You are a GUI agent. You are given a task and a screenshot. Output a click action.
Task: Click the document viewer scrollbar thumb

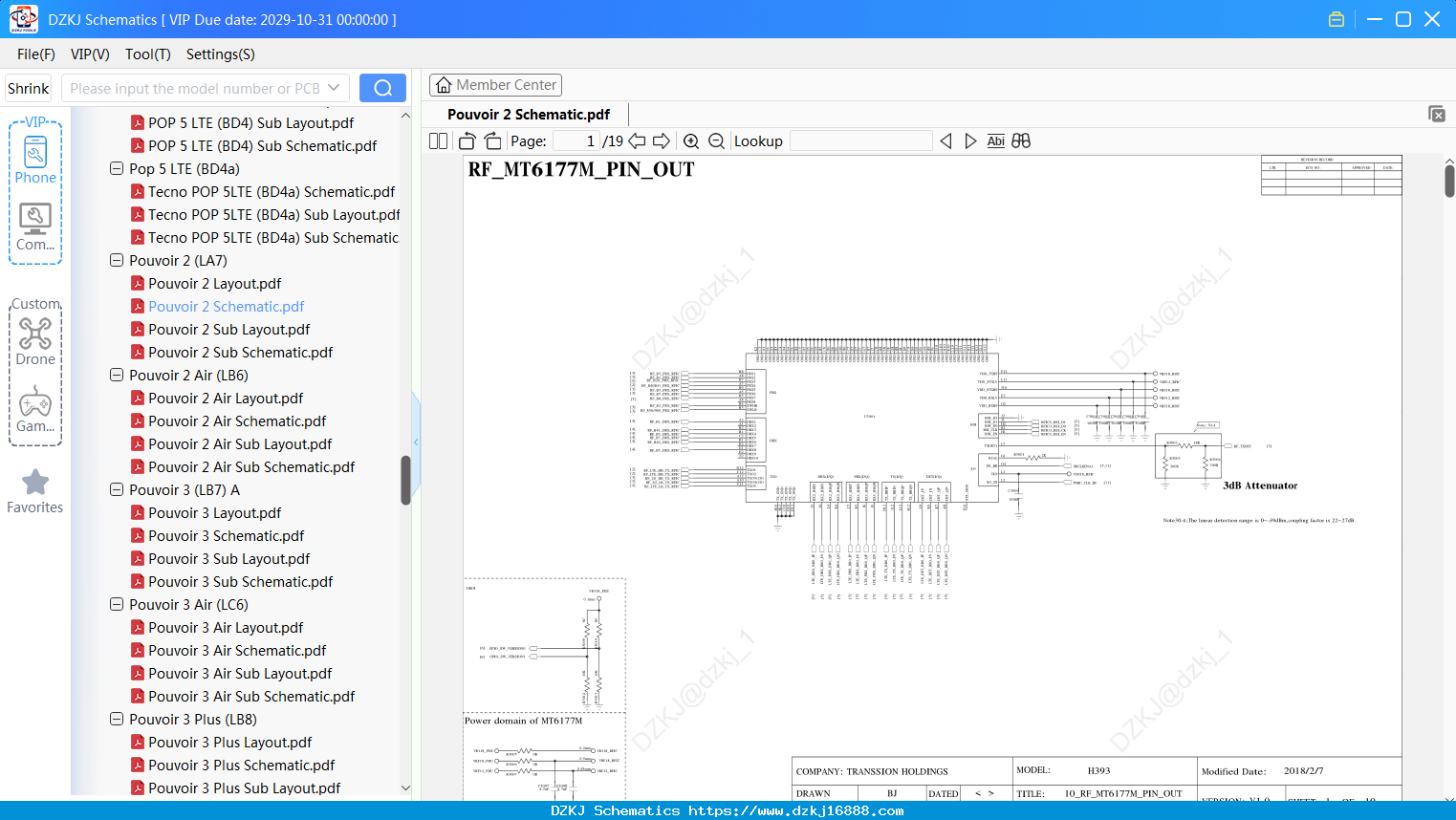1449,181
